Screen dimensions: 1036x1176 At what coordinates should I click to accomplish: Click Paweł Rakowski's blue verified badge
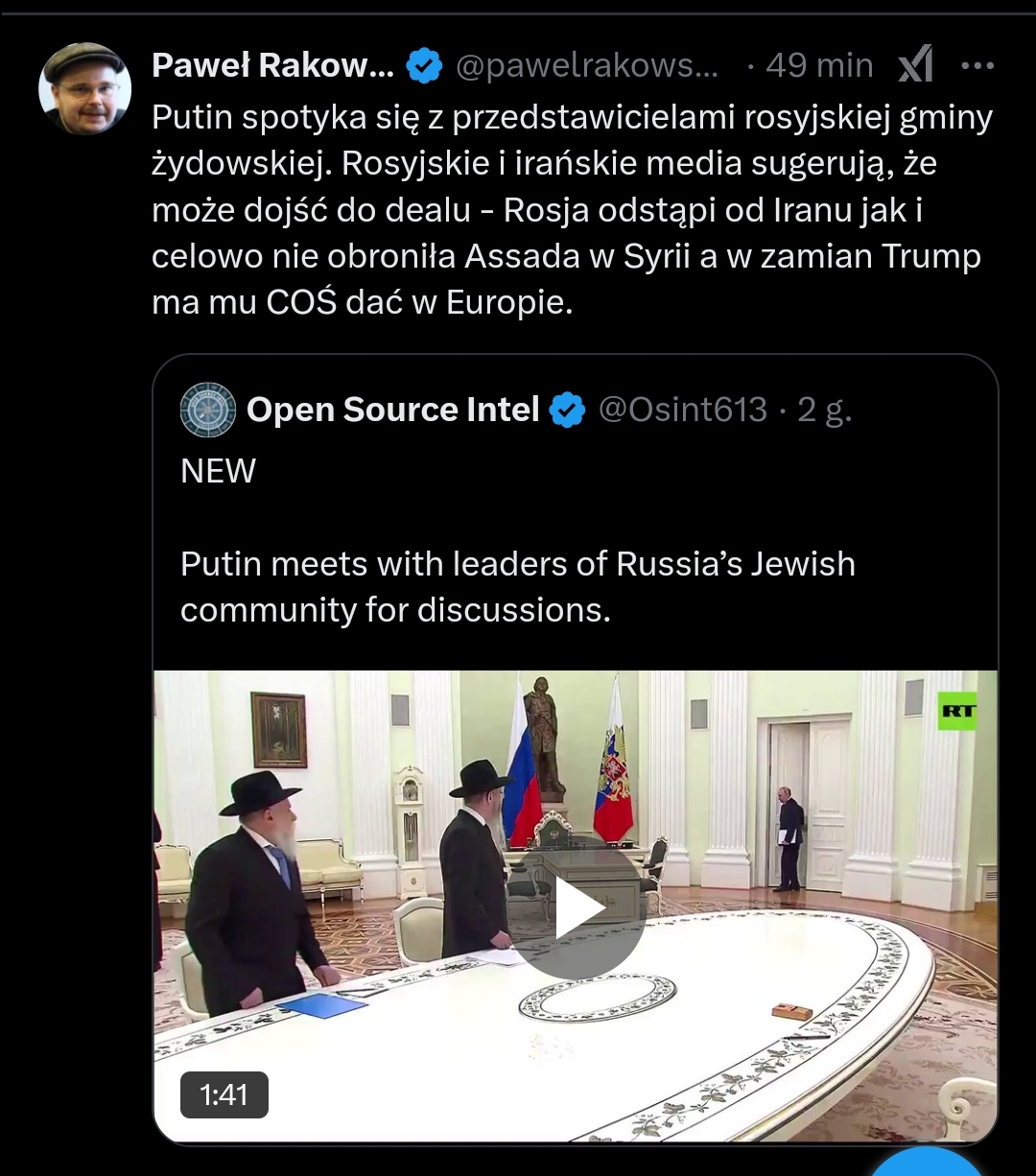click(424, 65)
